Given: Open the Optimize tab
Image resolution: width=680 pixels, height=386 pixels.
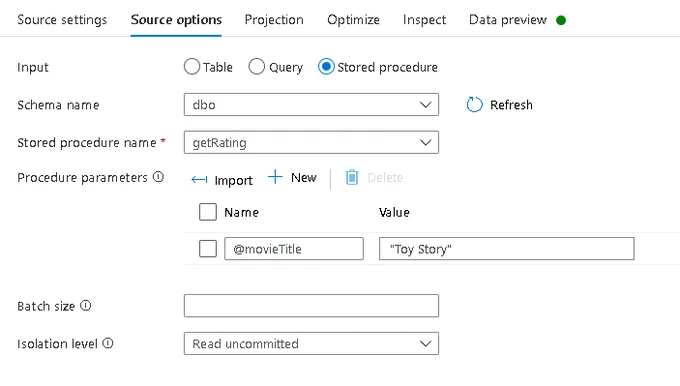Looking at the screenshot, I should (x=353, y=20).
